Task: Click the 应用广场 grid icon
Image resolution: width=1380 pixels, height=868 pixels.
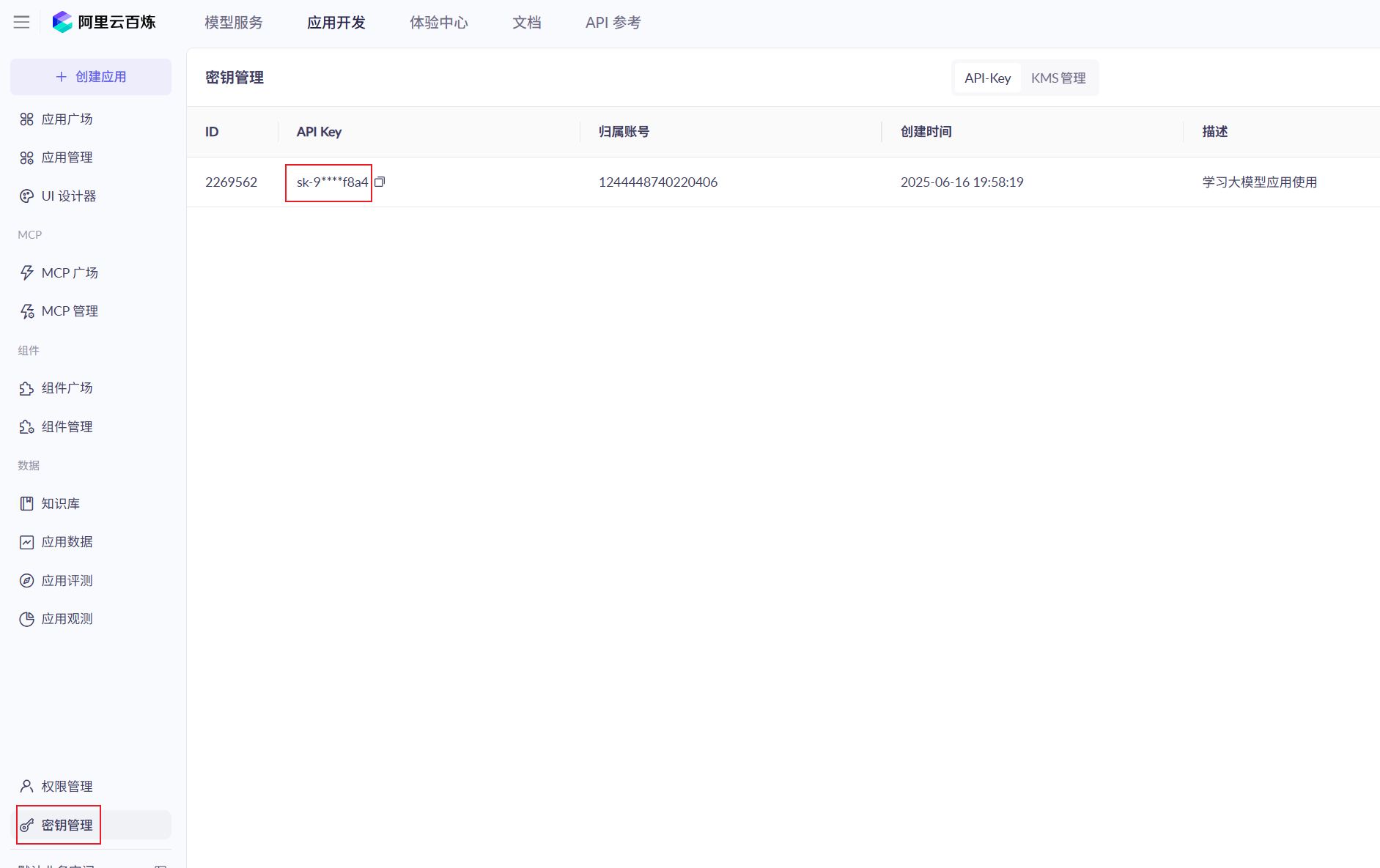Action: pyautogui.click(x=27, y=119)
